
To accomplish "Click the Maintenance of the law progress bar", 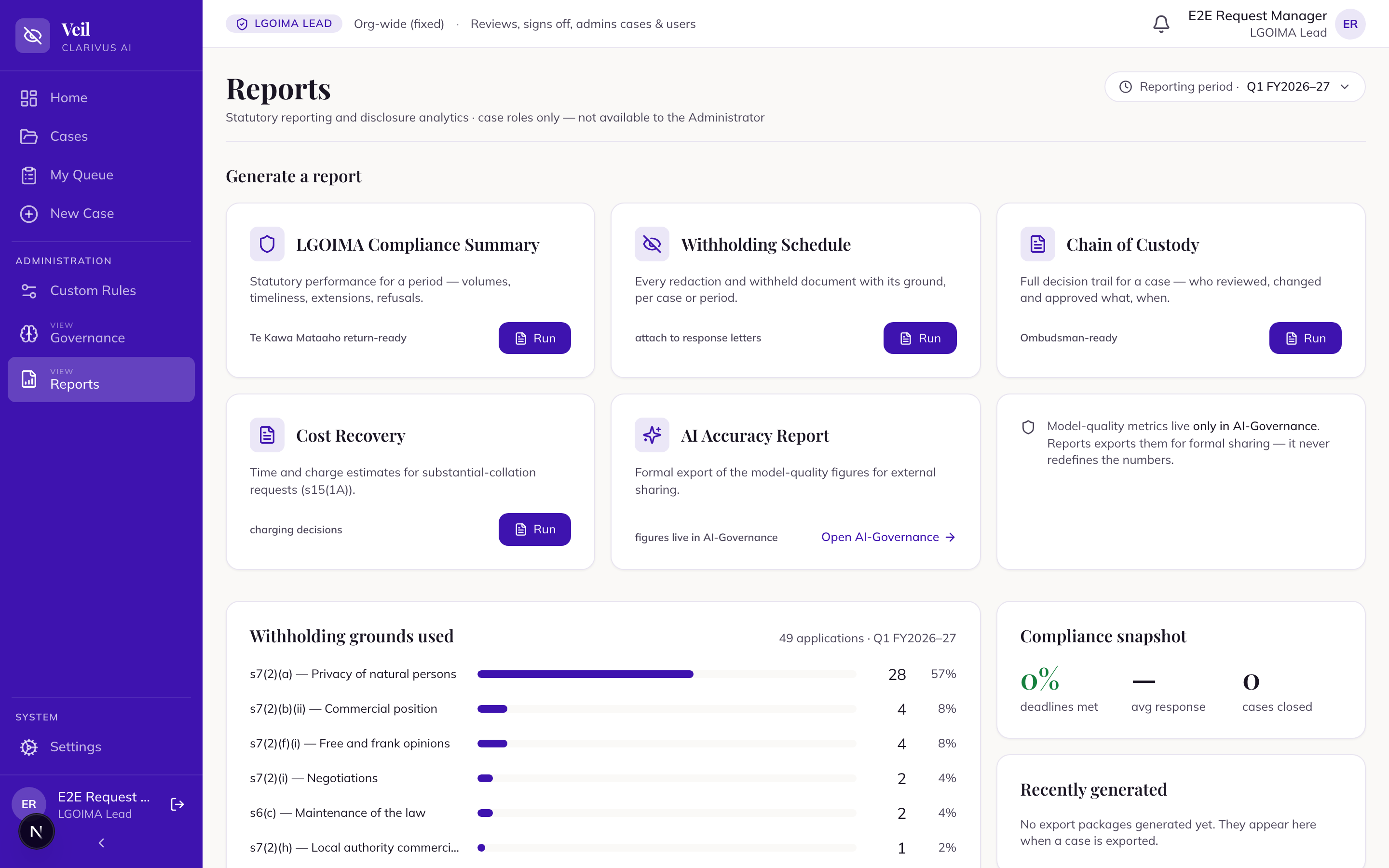I will coord(667,813).
